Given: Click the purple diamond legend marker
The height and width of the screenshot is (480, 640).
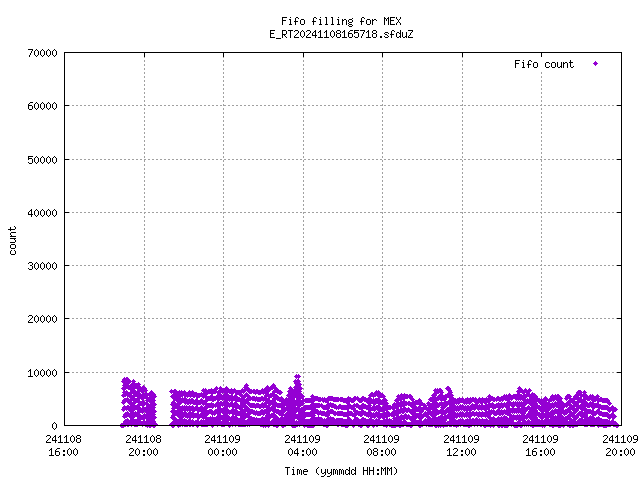Looking at the screenshot, I should pyautogui.click(x=596, y=64).
